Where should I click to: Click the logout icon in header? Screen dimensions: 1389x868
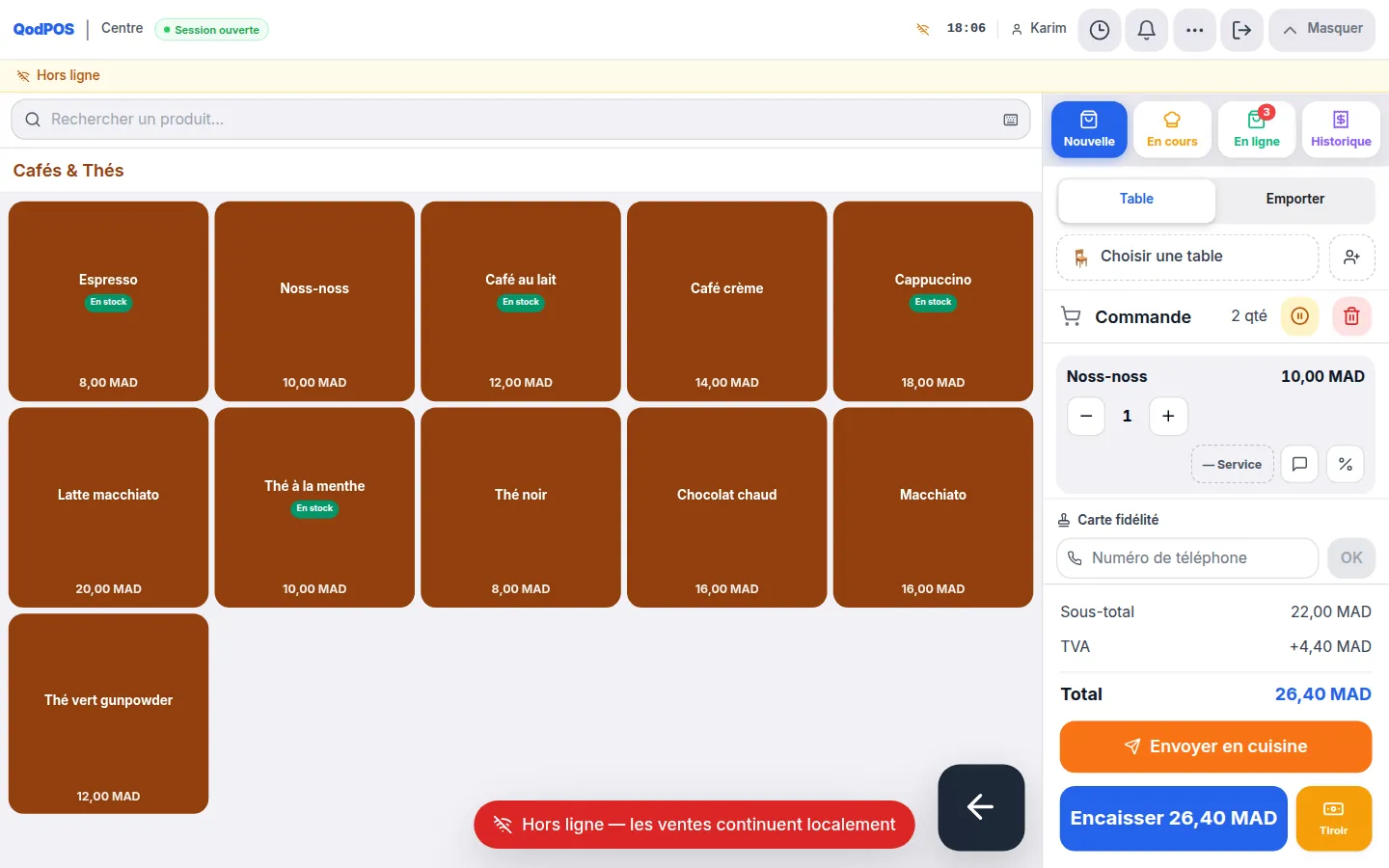pos(1241,30)
